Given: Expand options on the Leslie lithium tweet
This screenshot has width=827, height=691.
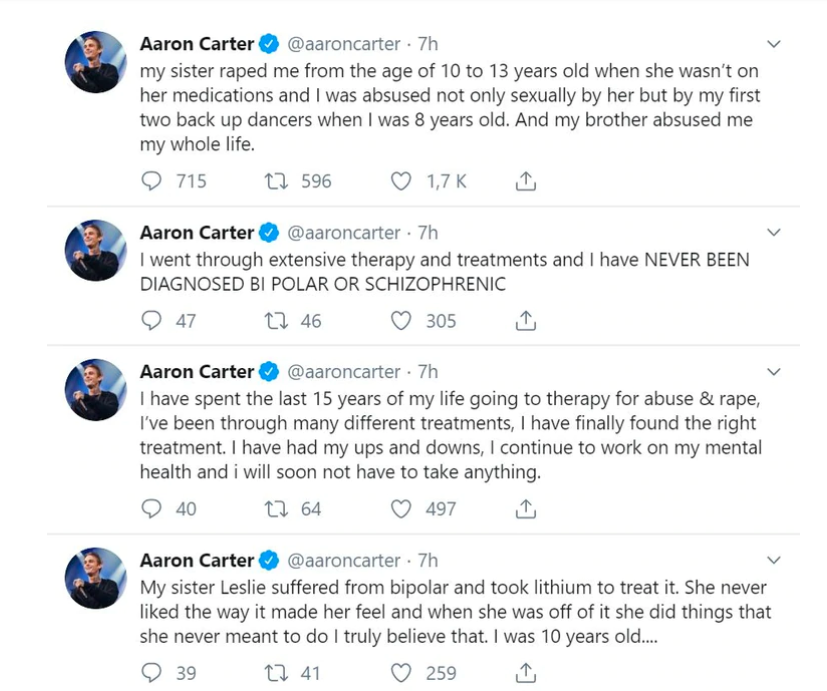Looking at the screenshot, I should pyautogui.click(x=772, y=560).
